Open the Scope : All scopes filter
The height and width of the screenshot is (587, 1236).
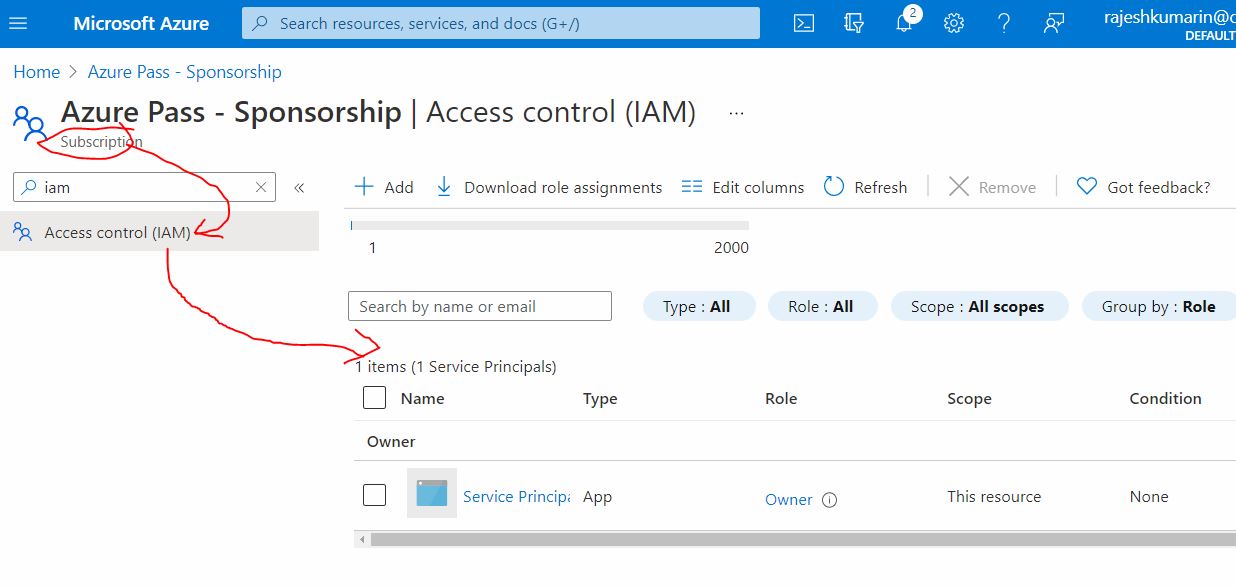pyautogui.click(x=978, y=306)
